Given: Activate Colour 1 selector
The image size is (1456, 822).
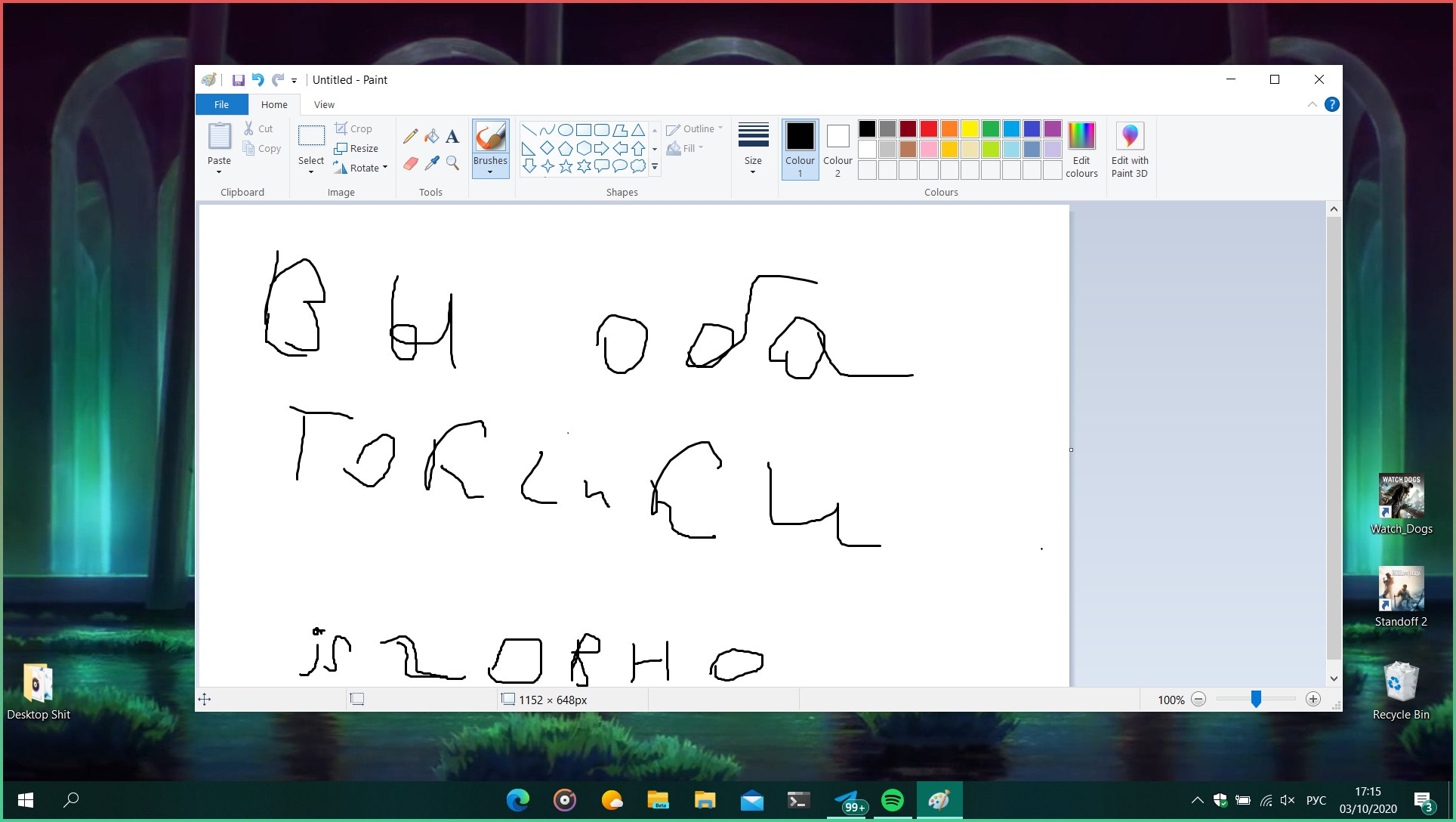Looking at the screenshot, I should 800,150.
